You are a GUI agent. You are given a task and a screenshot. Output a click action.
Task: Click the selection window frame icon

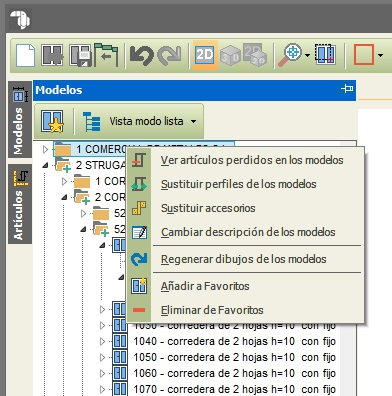click(325, 54)
